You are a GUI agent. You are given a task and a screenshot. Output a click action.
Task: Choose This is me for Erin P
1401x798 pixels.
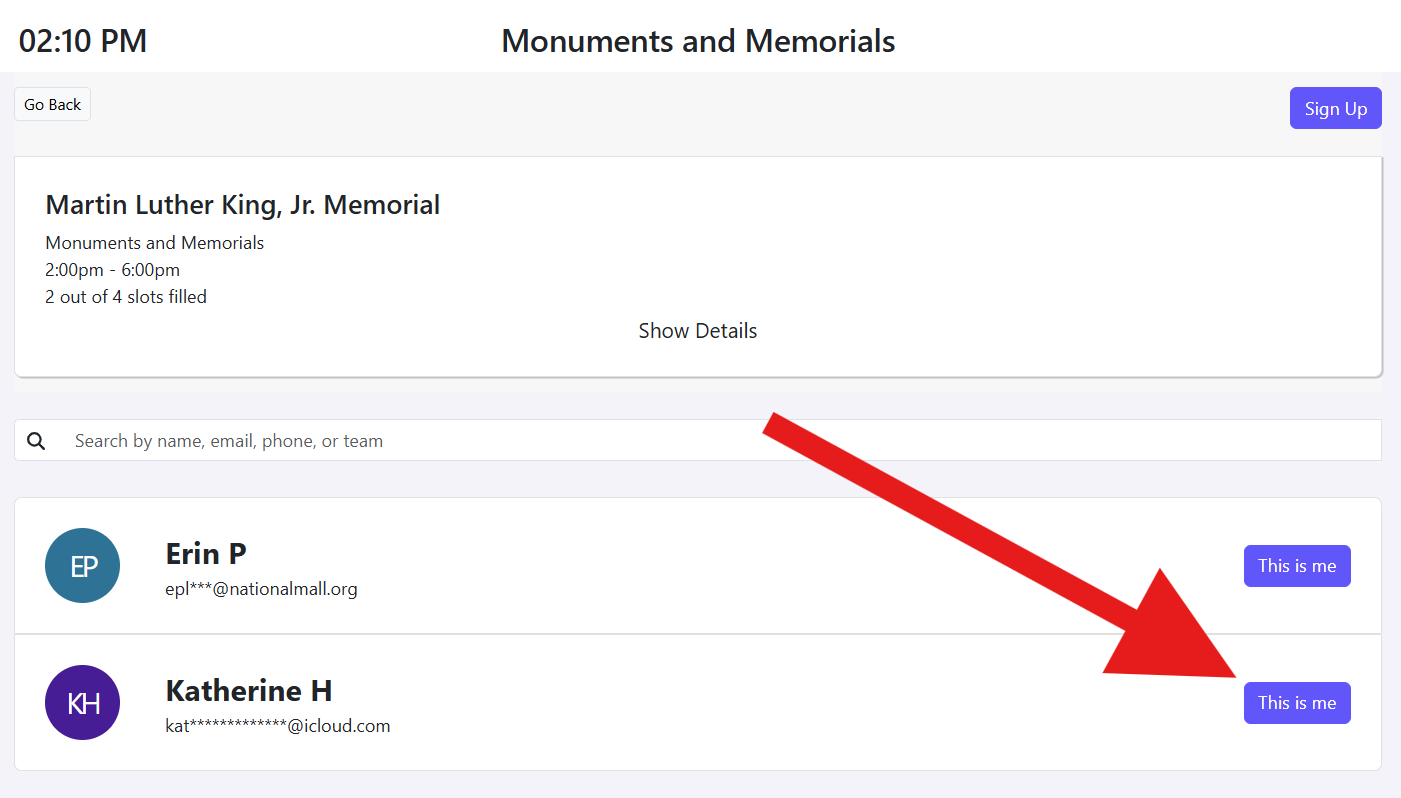(1296, 566)
